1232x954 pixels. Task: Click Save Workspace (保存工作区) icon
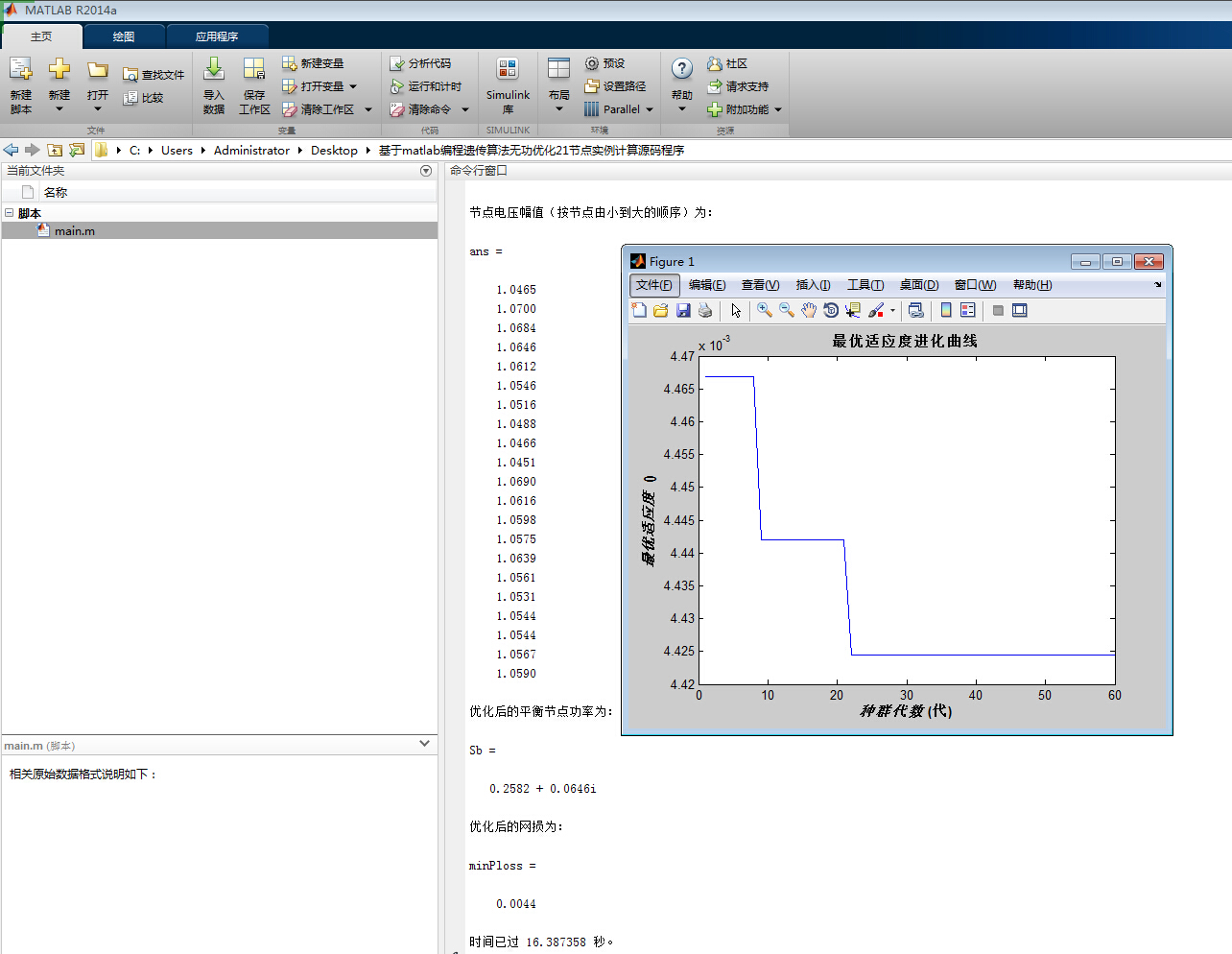[254, 69]
